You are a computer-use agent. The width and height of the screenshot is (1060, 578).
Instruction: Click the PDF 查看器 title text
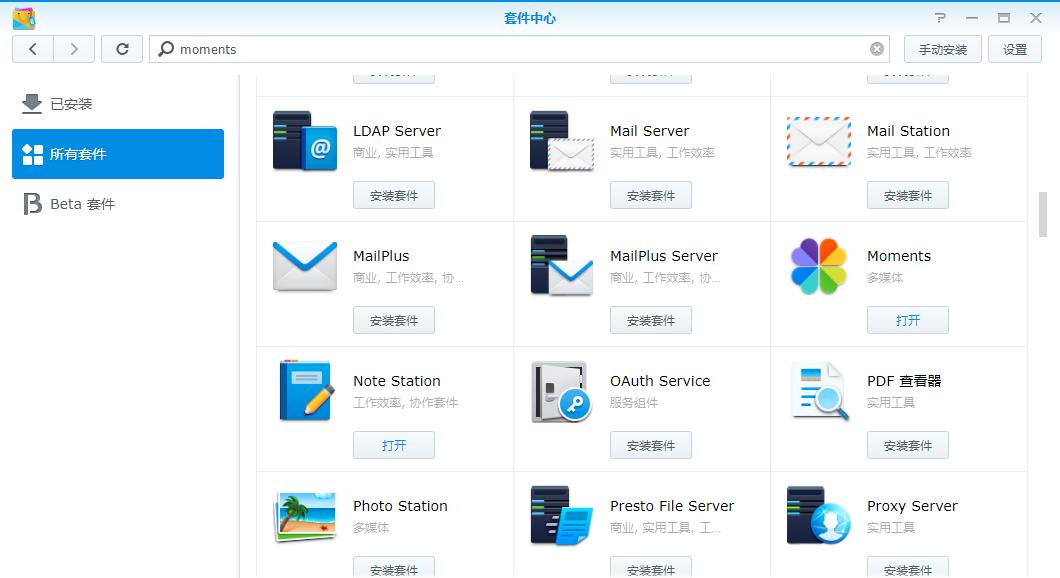click(x=905, y=381)
